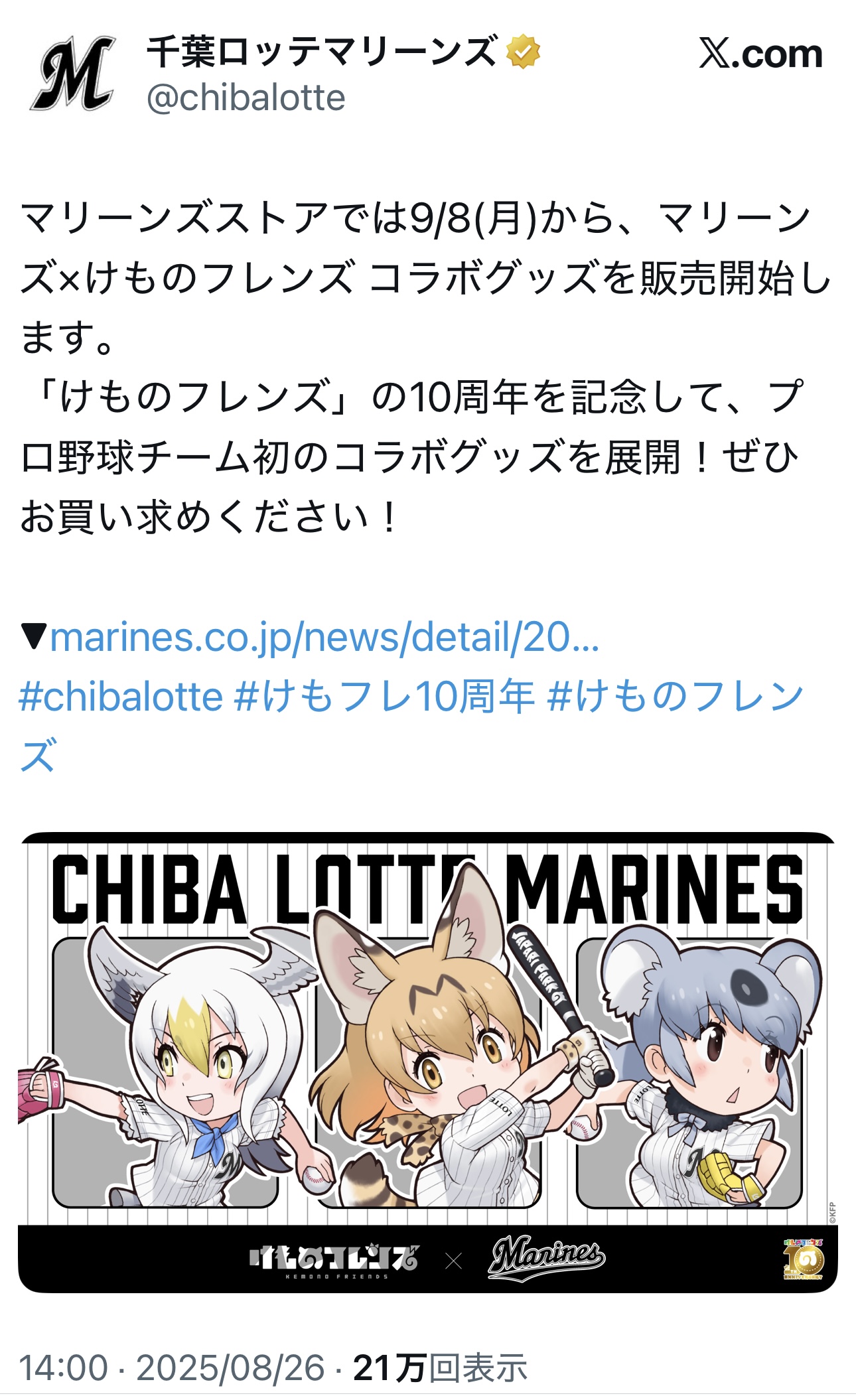Click the Kemono Friends logo in banner
This screenshot has width=856, height=1400.
334,1258
